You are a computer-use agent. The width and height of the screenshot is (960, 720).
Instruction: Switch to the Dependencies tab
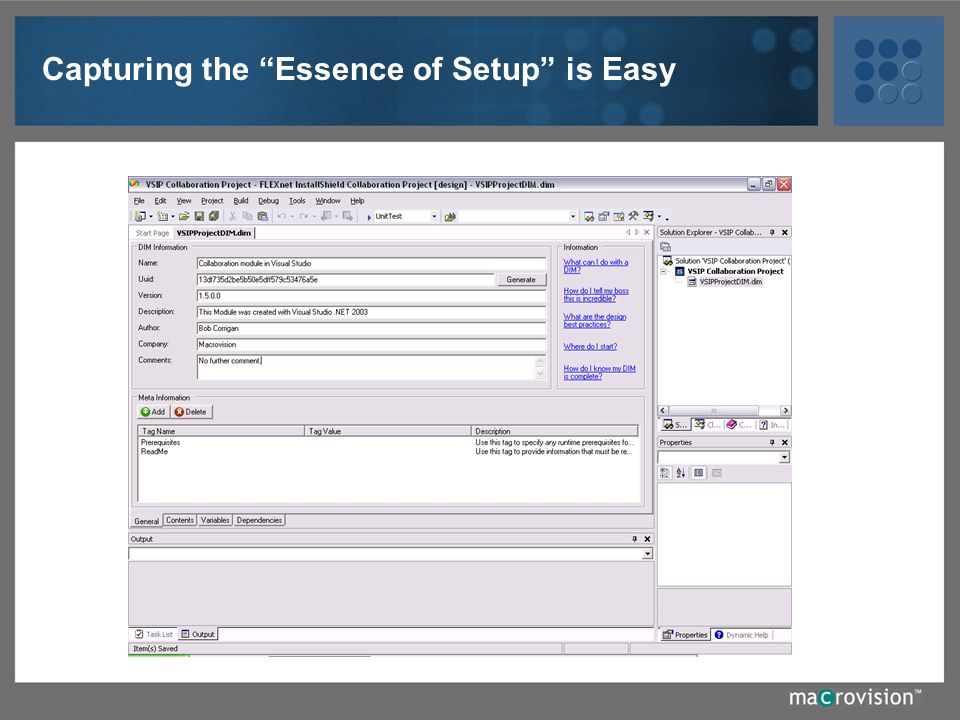pyautogui.click(x=259, y=520)
